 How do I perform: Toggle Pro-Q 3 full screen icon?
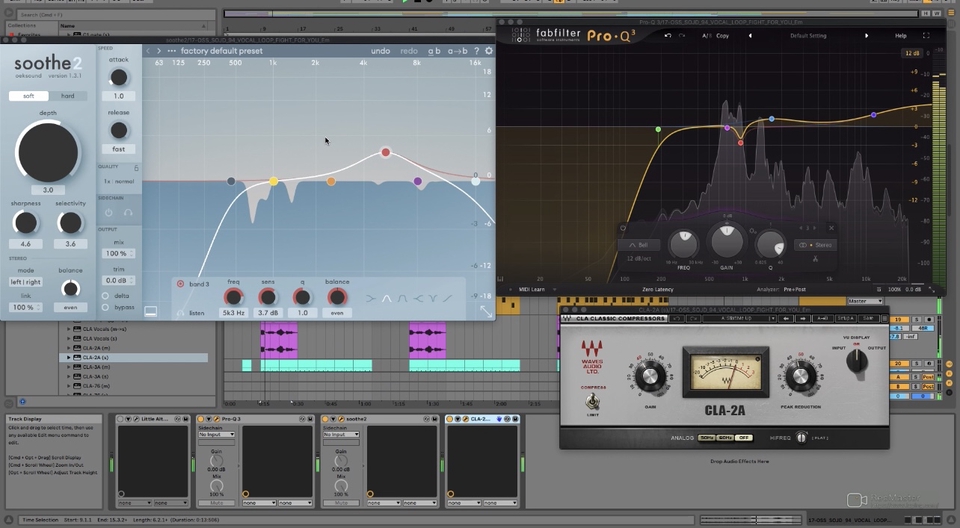tap(926, 36)
